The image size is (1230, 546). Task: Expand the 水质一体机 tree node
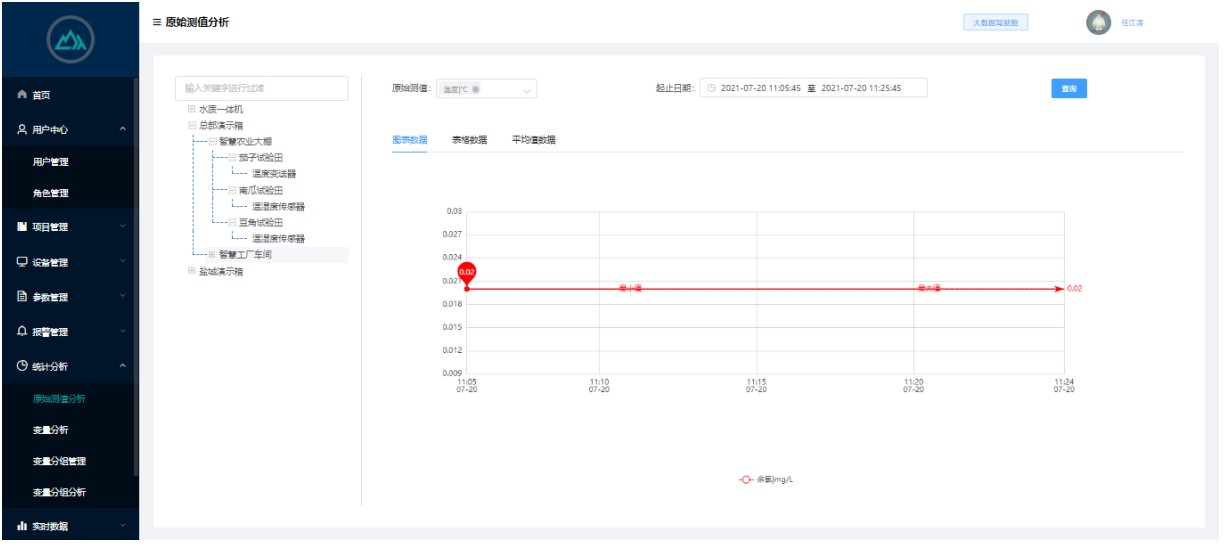[x=191, y=109]
